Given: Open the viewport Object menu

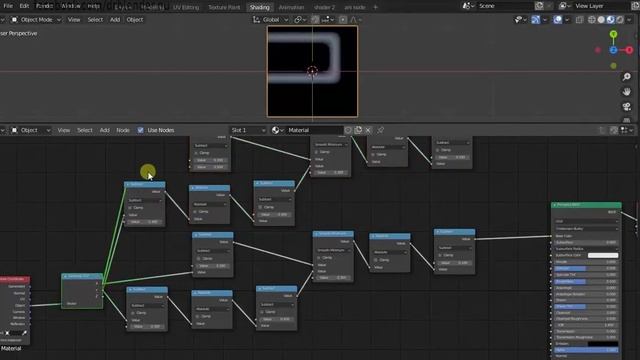Looking at the screenshot, I should click(x=135, y=20).
